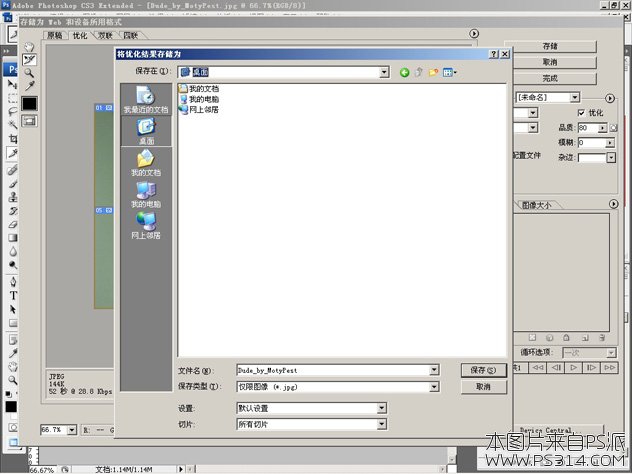
Task: Select the Zoom tool in Save for Web dialog
Action: click(29, 73)
